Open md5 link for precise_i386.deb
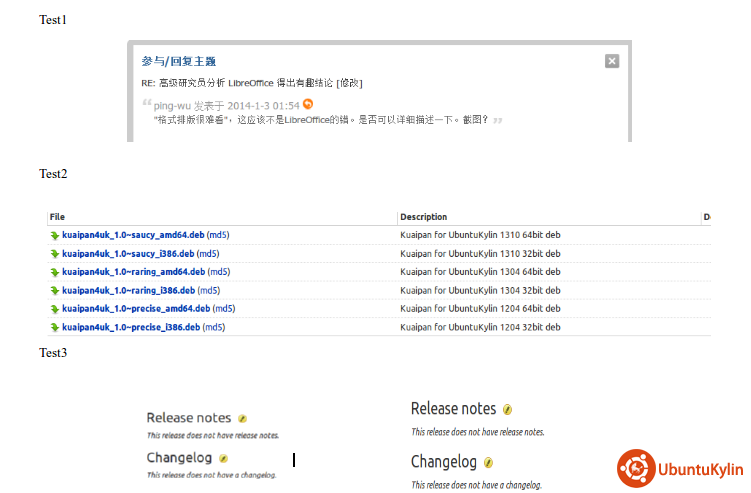This screenshot has width=751, height=493. tap(213, 327)
